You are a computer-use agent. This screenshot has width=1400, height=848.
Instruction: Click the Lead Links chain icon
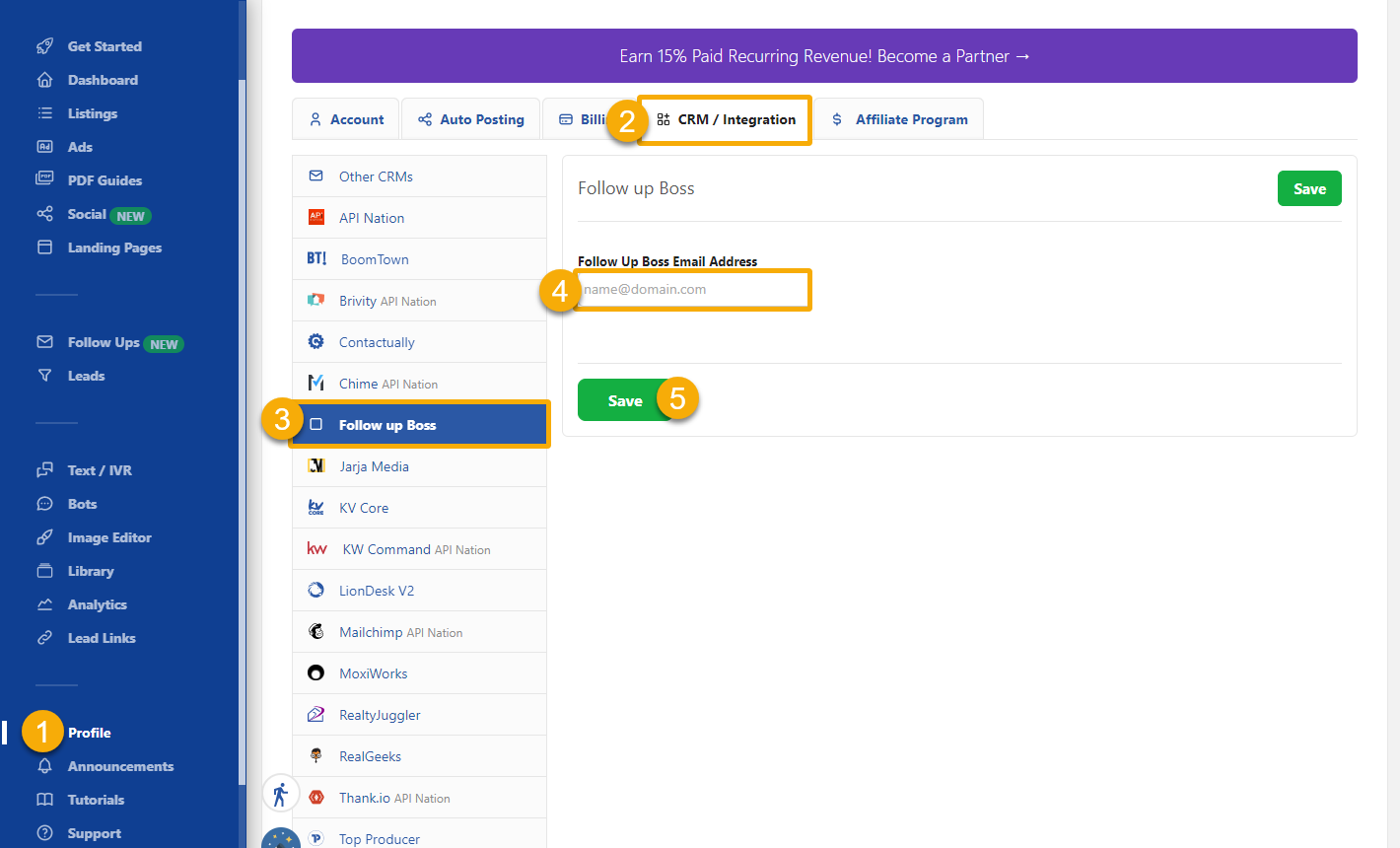[44, 638]
